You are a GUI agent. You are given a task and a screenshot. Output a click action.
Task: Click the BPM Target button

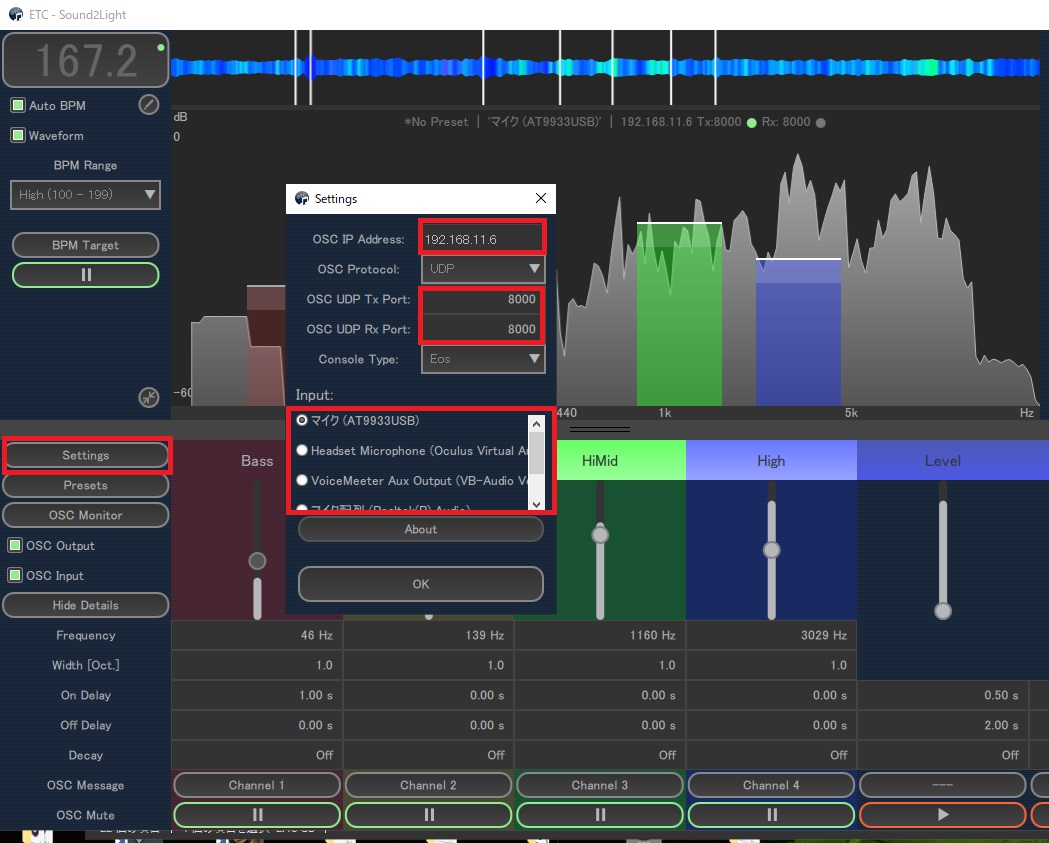tap(86, 245)
